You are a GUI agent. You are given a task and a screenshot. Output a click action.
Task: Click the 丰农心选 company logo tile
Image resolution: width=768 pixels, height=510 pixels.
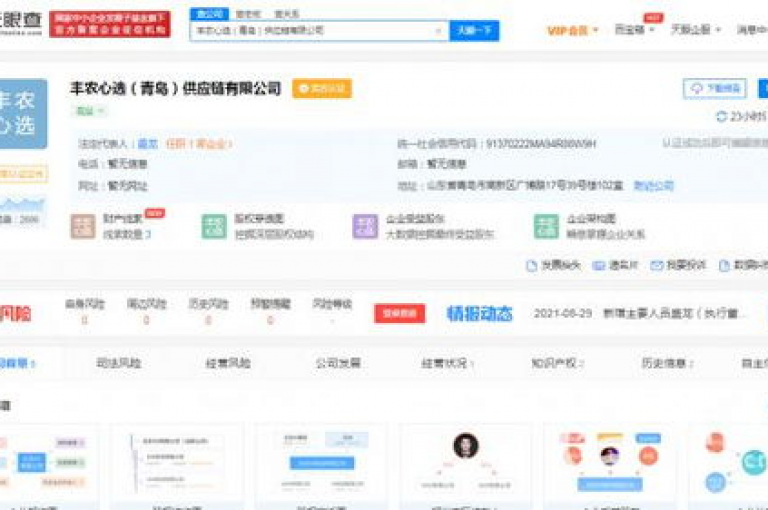(23, 114)
